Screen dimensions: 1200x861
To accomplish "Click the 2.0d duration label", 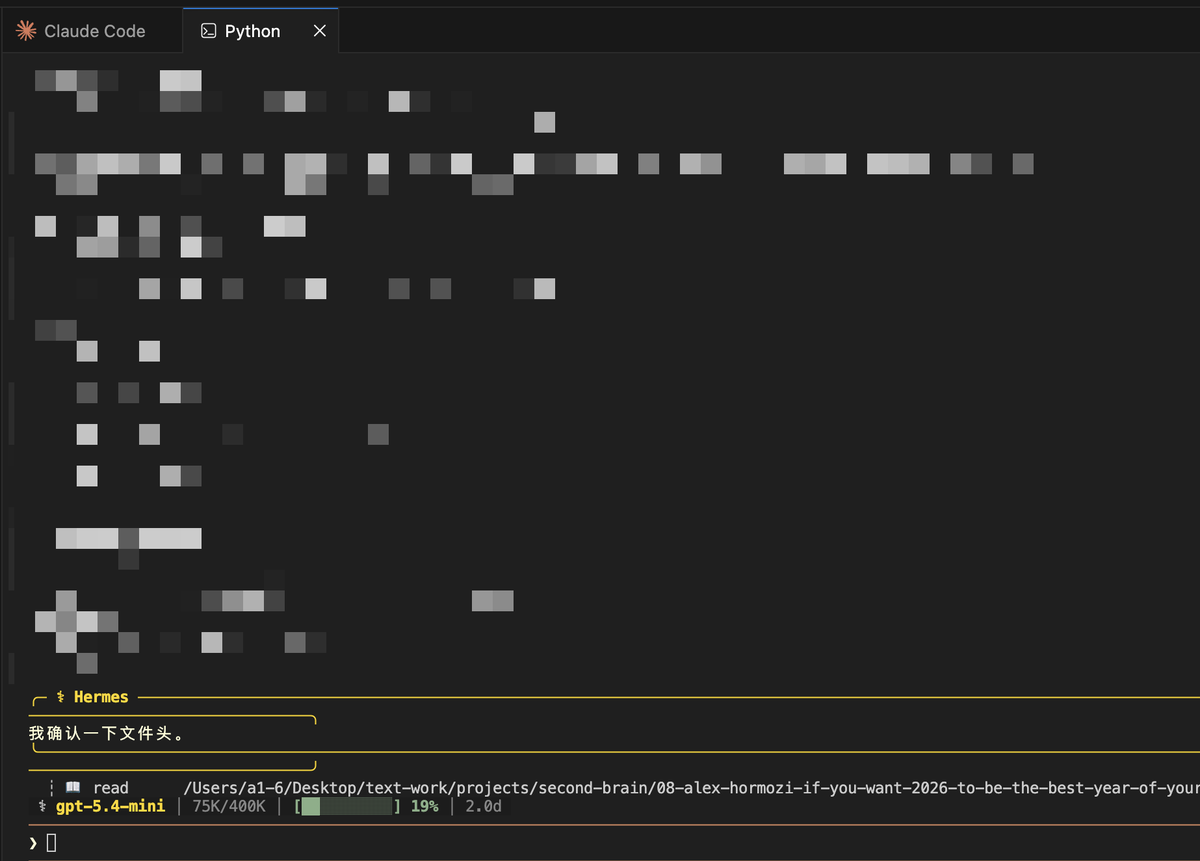I will coord(483,806).
